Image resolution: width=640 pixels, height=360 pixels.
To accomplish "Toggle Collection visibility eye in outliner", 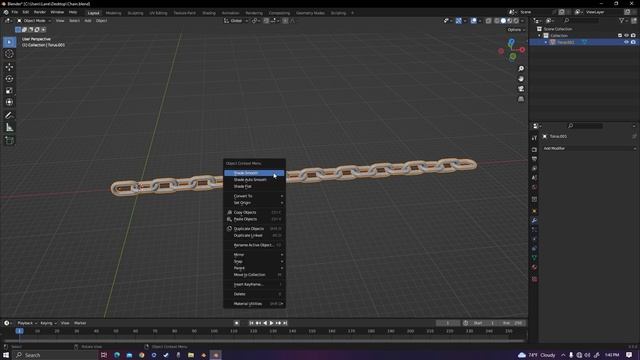I will (626, 36).
